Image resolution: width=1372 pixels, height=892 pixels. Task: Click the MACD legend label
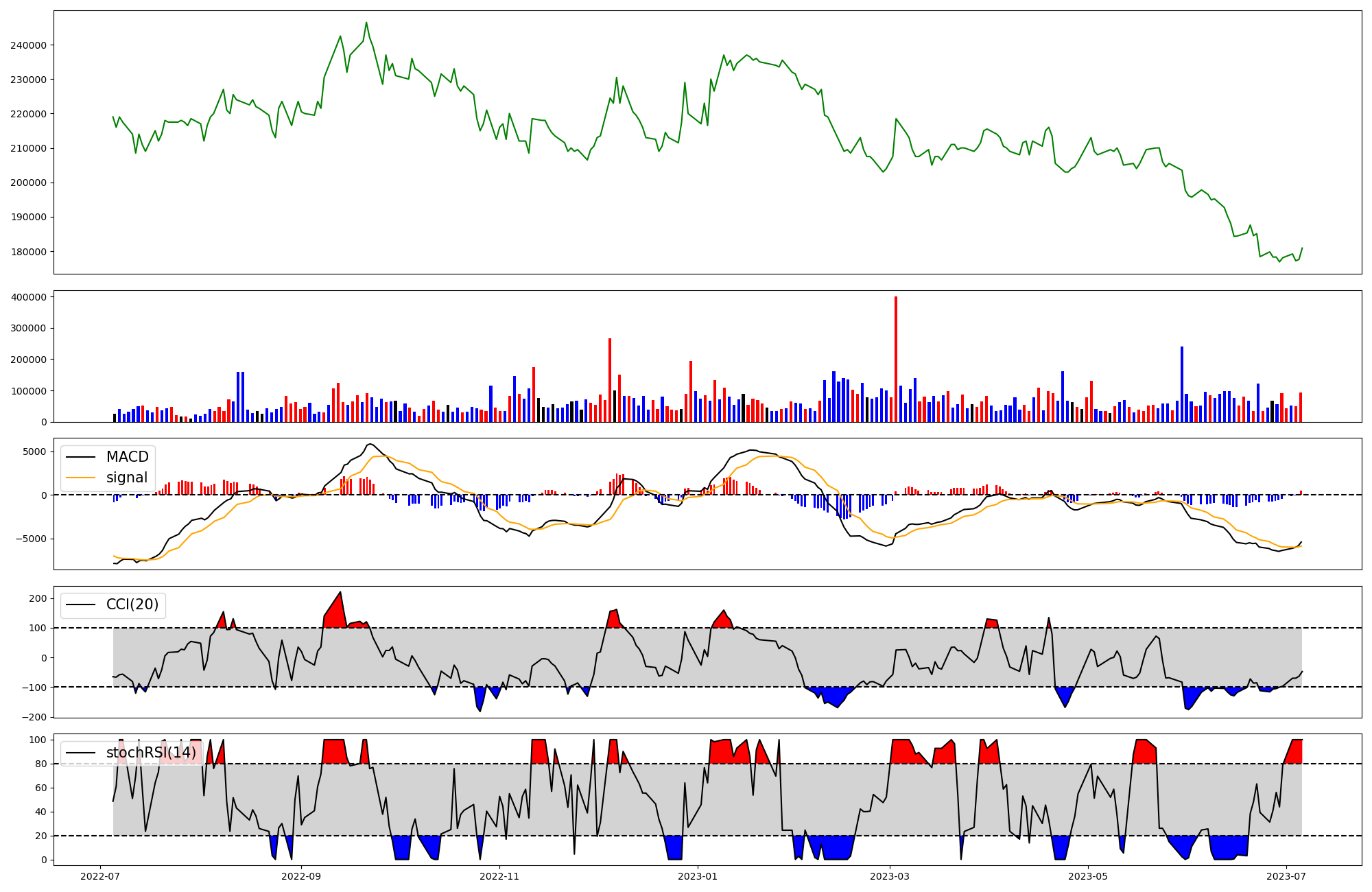pyautogui.click(x=127, y=457)
